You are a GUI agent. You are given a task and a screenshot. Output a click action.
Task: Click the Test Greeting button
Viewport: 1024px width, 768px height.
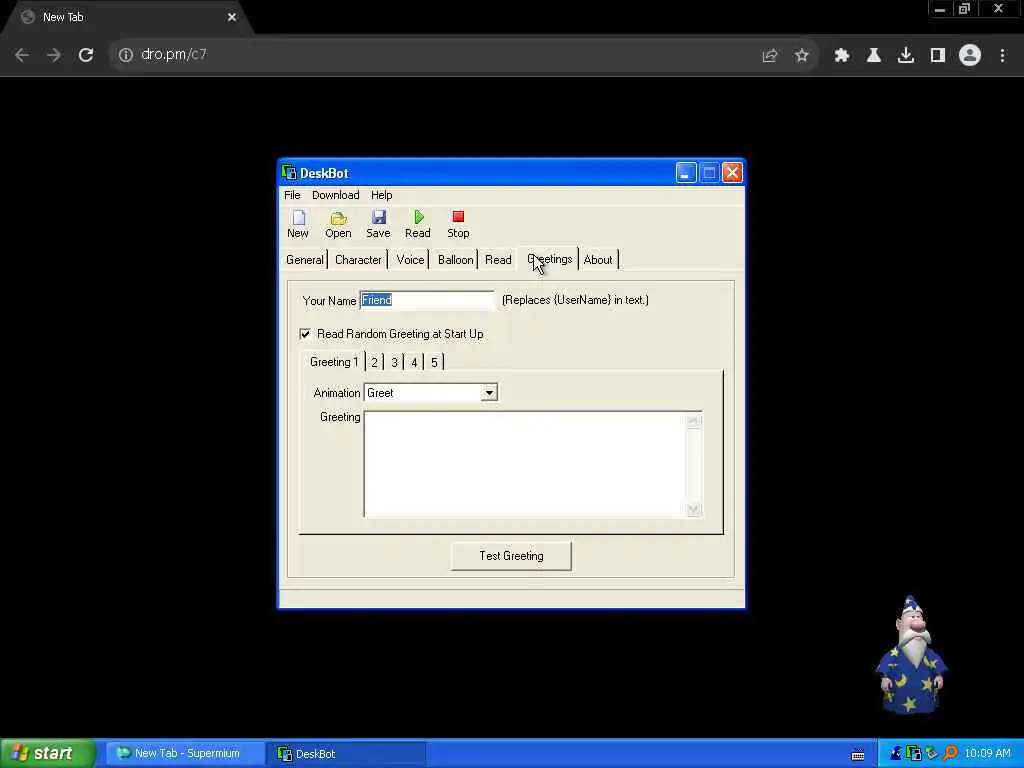tap(511, 556)
